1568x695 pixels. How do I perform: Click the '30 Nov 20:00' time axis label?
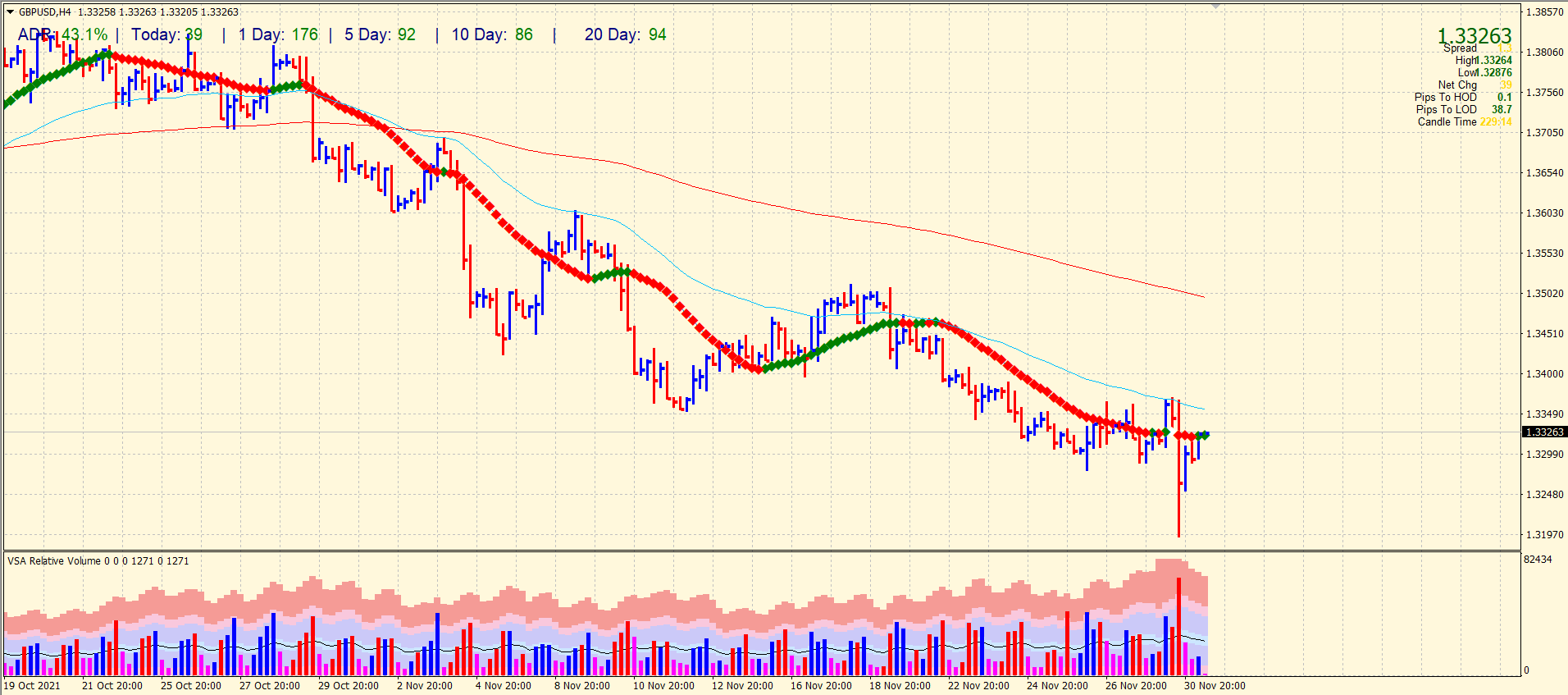pos(1215,686)
